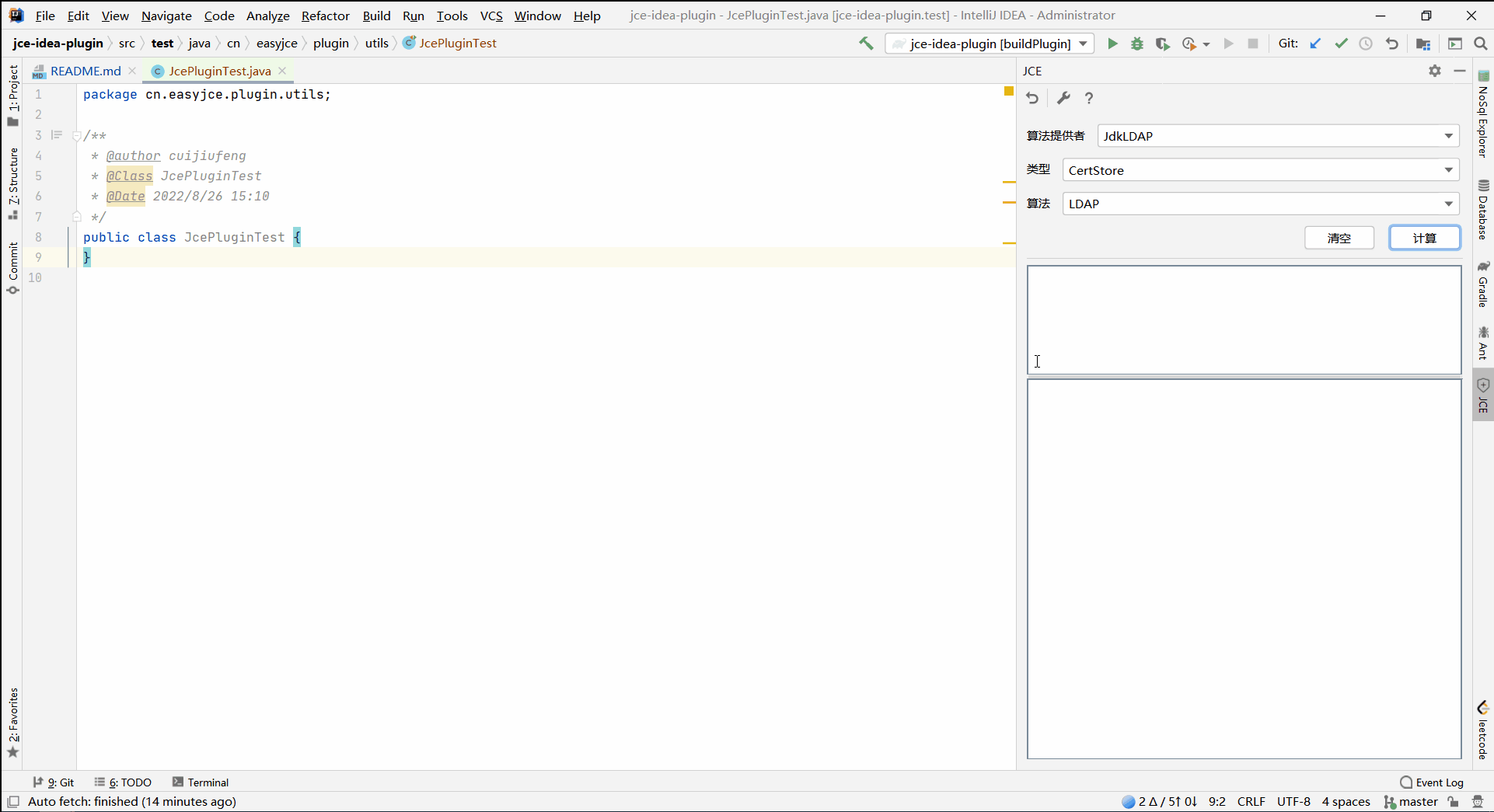Viewport: 1494px width, 812px height.
Task: Switch to the README.md tab
Action: click(x=86, y=71)
